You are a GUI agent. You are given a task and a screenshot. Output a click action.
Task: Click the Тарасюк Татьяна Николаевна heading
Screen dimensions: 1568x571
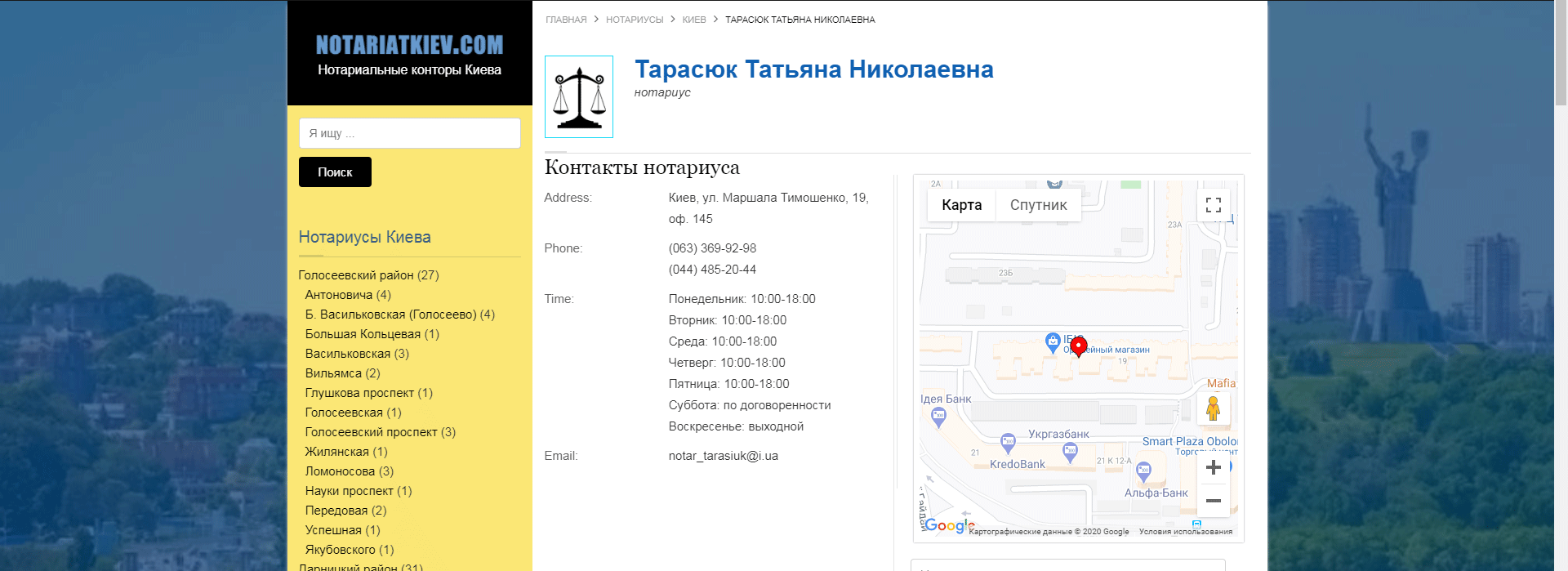click(814, 69)
